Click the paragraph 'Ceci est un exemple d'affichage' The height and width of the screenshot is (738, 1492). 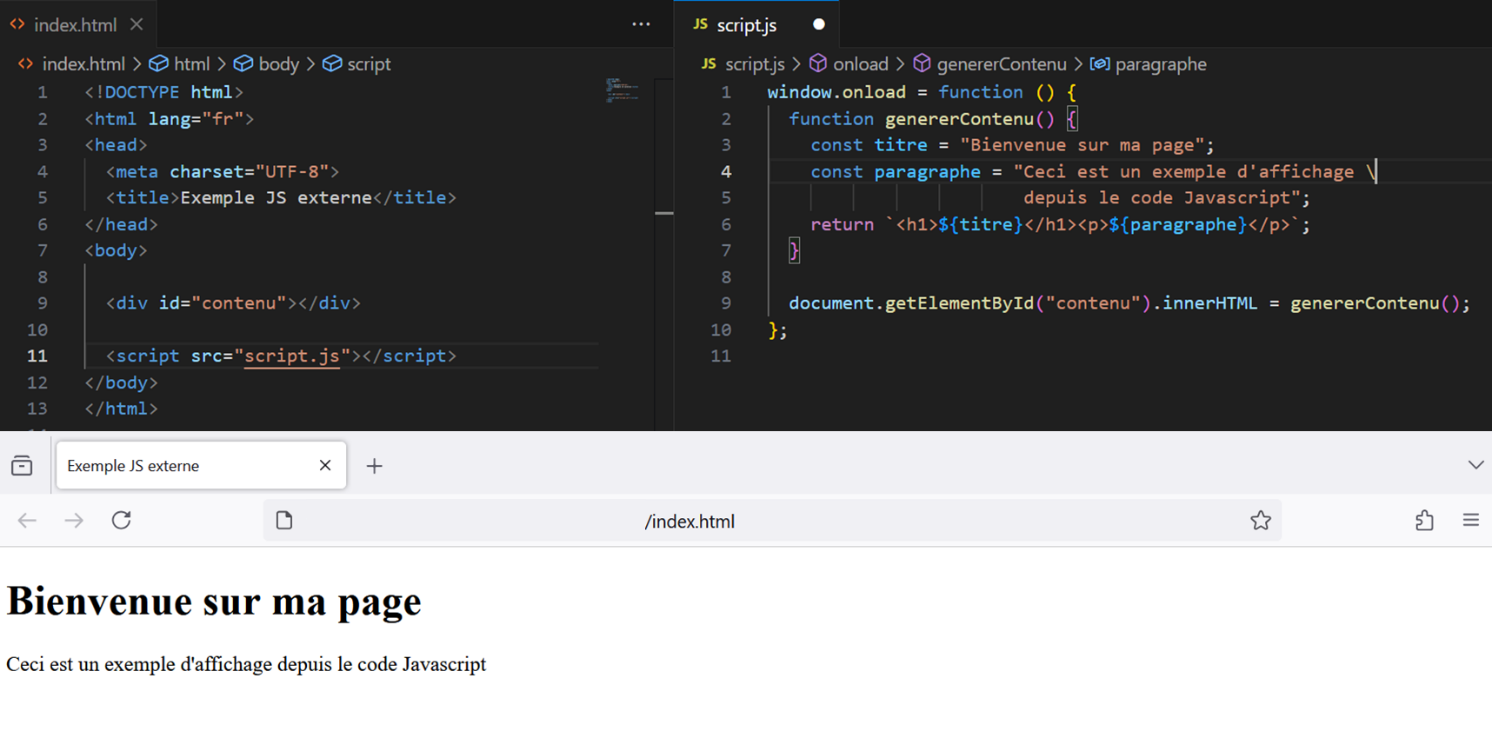(x=246, y=664)
